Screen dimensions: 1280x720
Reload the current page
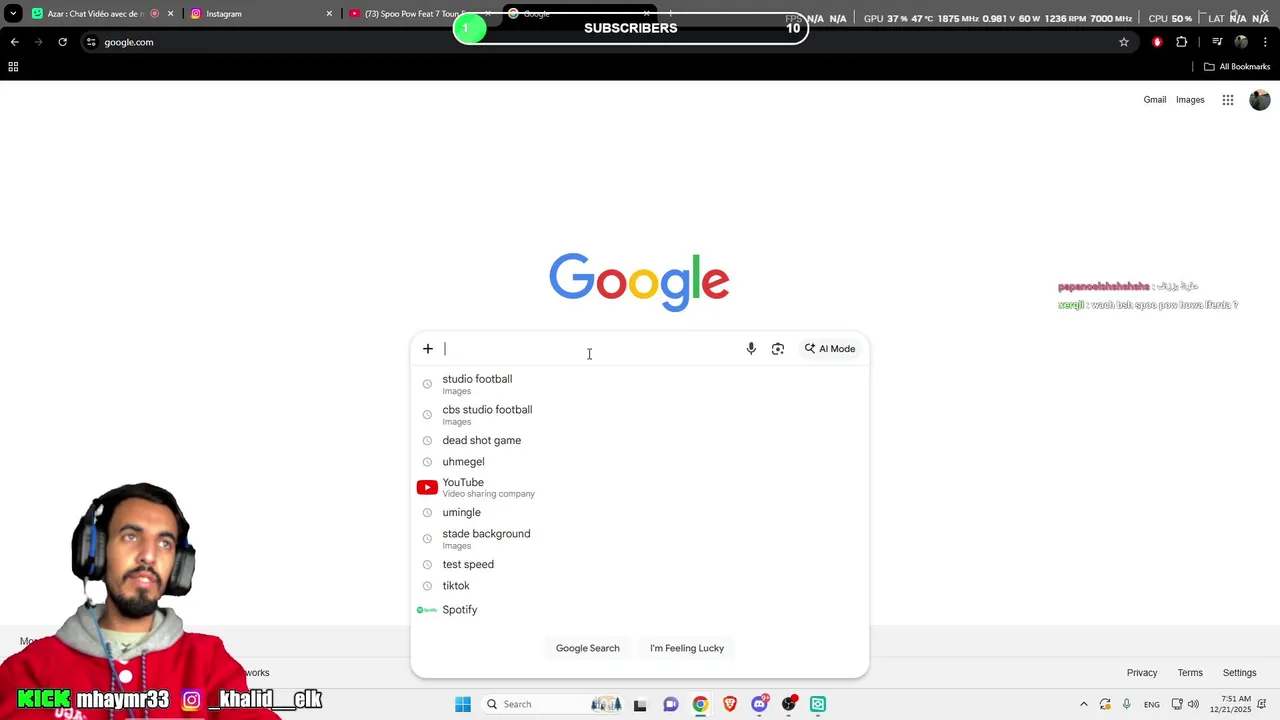[x=62, y=42]
